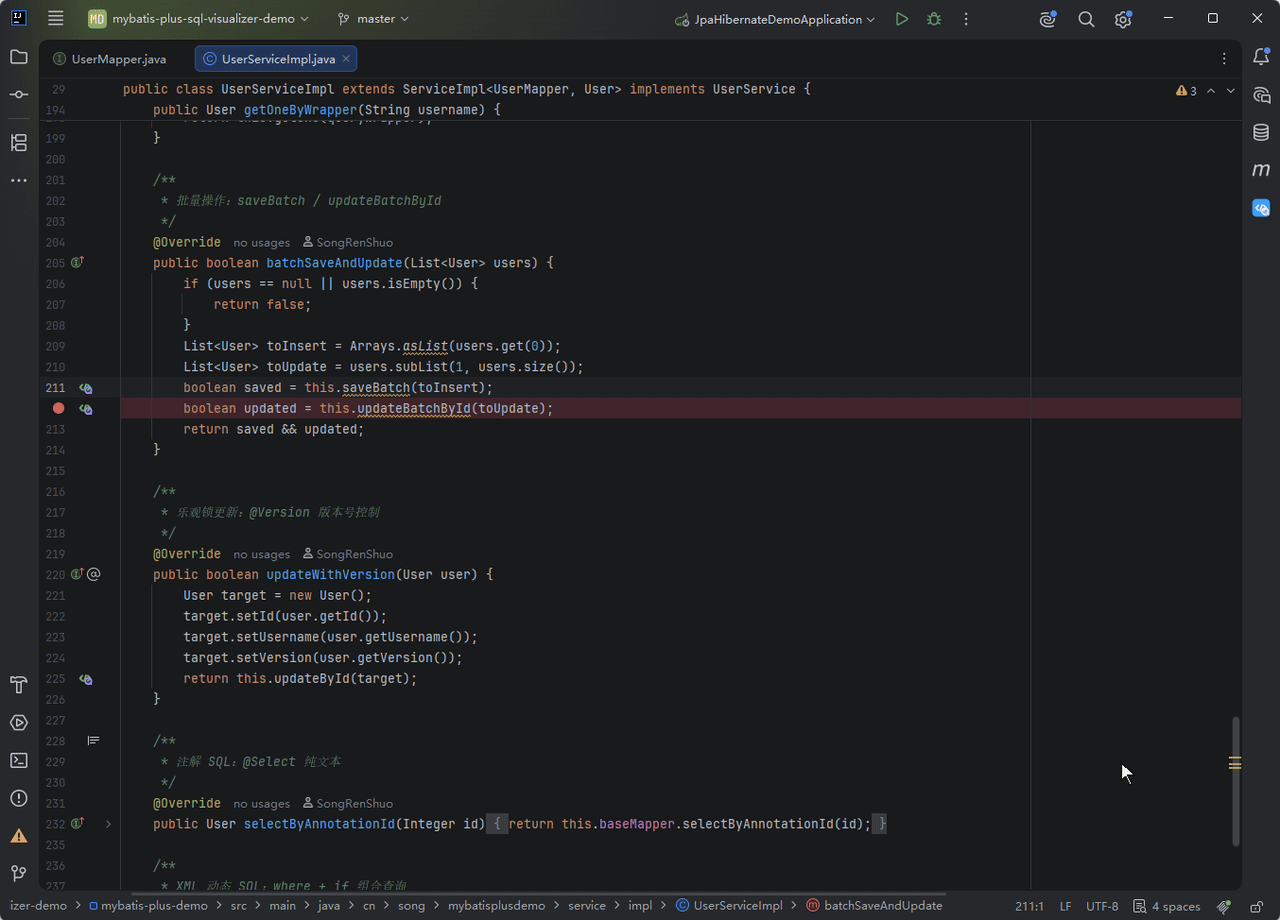Open the Terminal tool window
This screenshot has height=920, width=1280.
[x=19, y=760]
